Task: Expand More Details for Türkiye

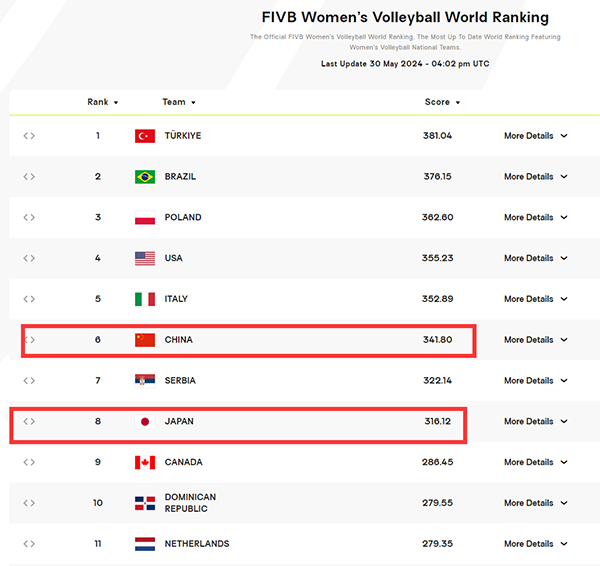Action: [535, 136]
